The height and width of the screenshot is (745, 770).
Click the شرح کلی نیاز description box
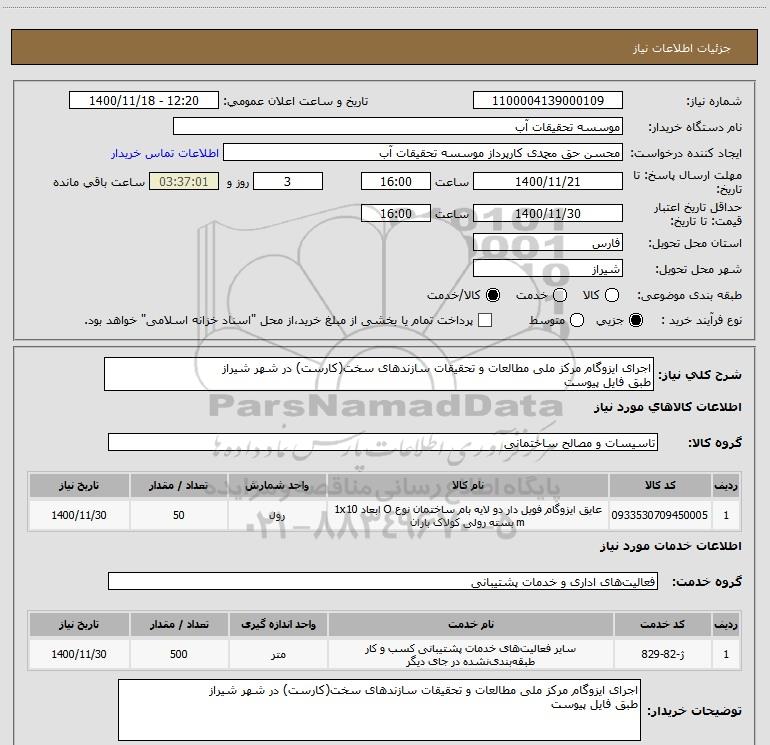pyautogui.click(x=379, y=375)
